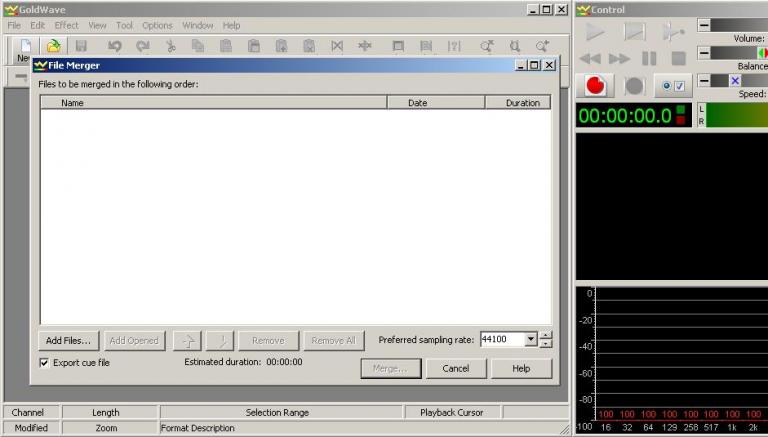Open the Options menu
The height and width of the screenshot is (437, 768).
(x=157, y=25)
